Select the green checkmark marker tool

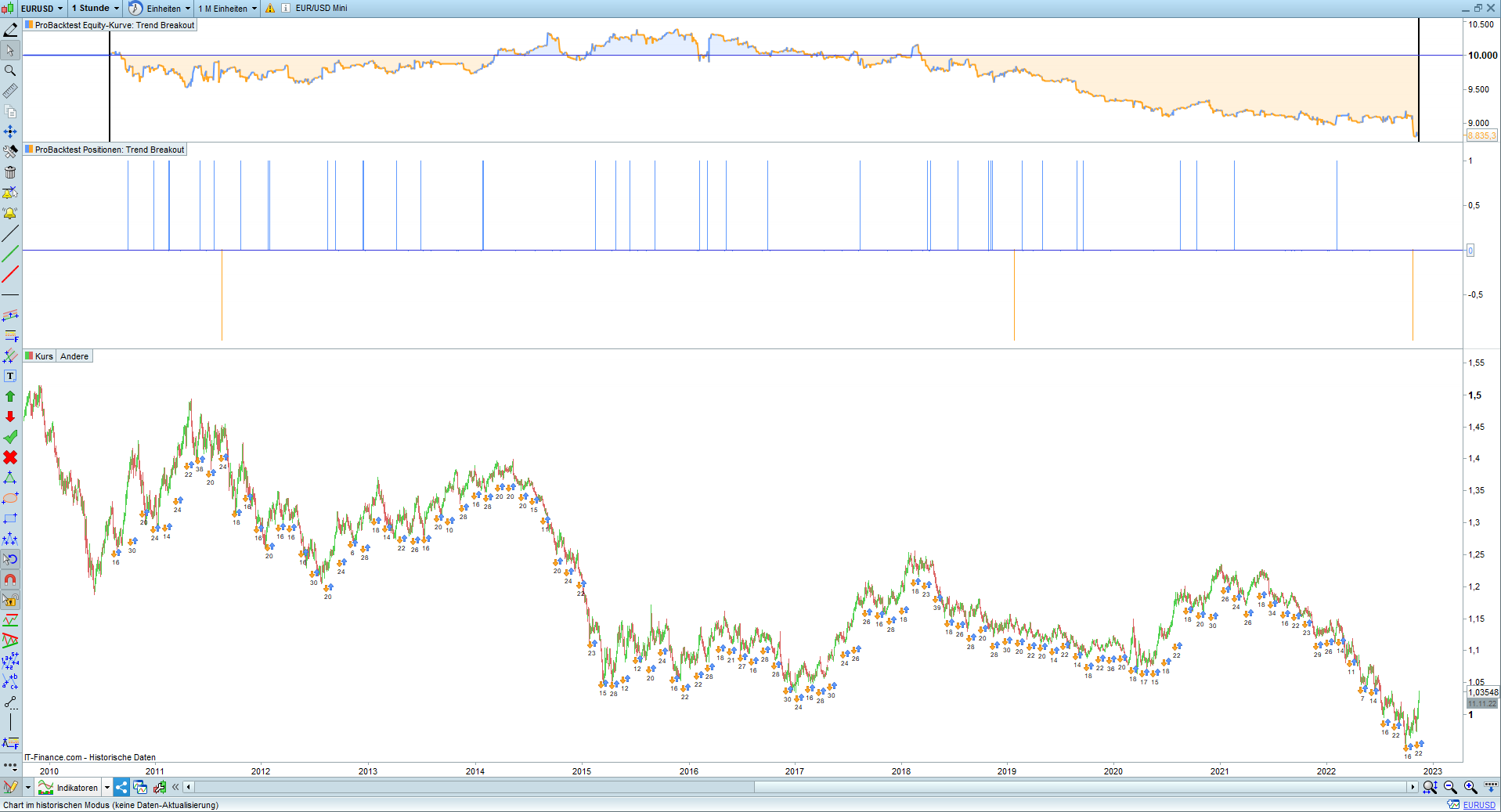coord(10,437)
